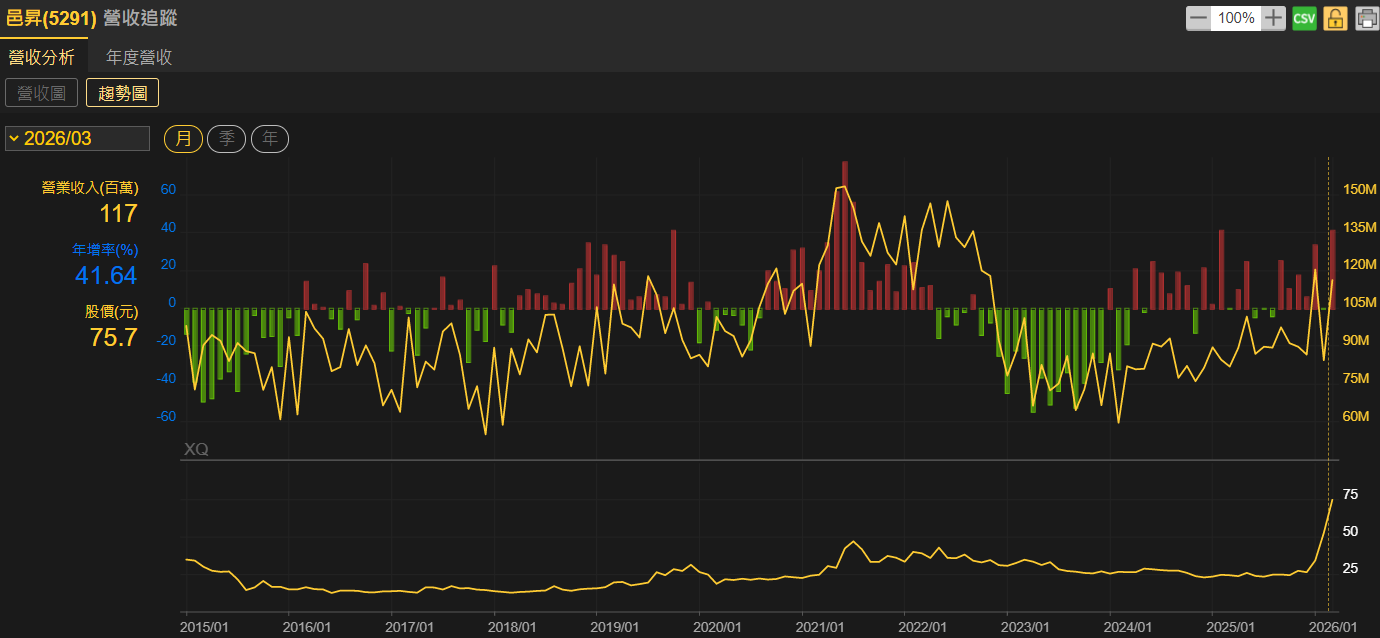Screen dimensions: 1380x638
Task: Toggle the yellow unlock padlock icon
Action: pyautogui.click(x=1335, y=18)
